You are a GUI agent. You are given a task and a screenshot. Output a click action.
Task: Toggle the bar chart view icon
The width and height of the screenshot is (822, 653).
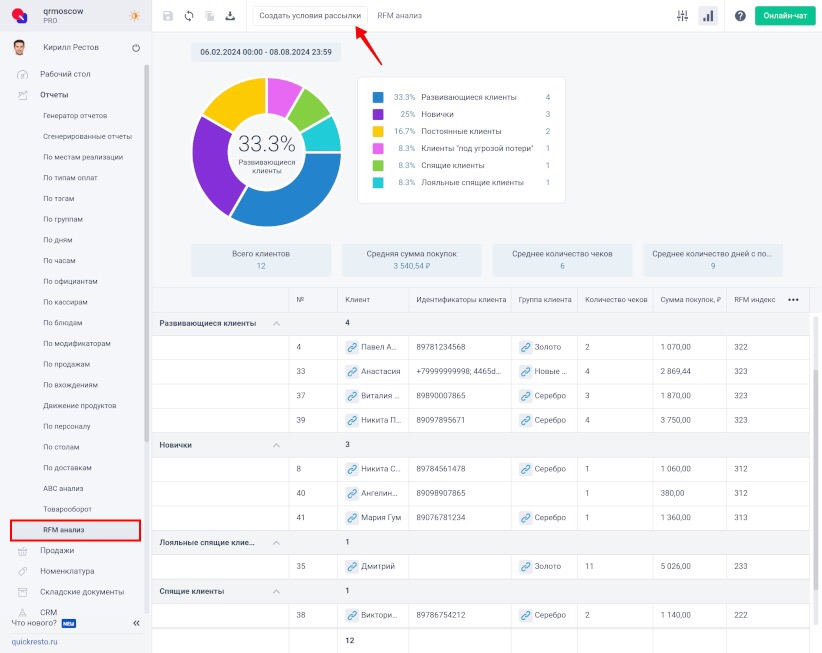[708, 16]
